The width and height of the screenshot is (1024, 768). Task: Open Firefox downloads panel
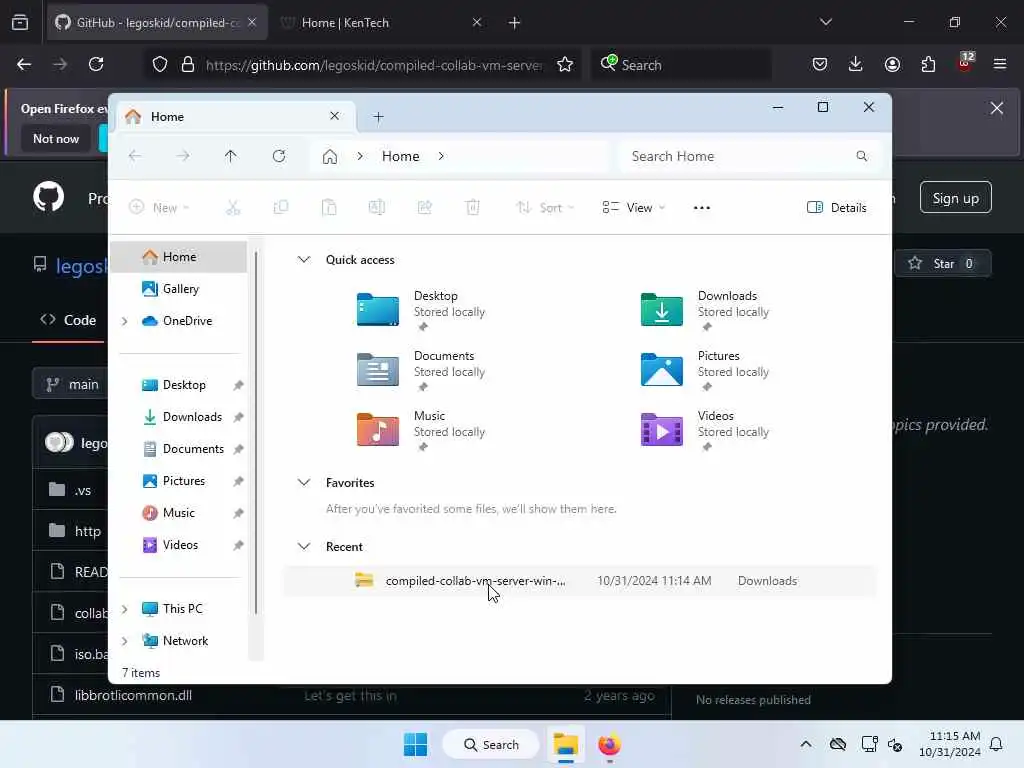(x=856, y=64)
